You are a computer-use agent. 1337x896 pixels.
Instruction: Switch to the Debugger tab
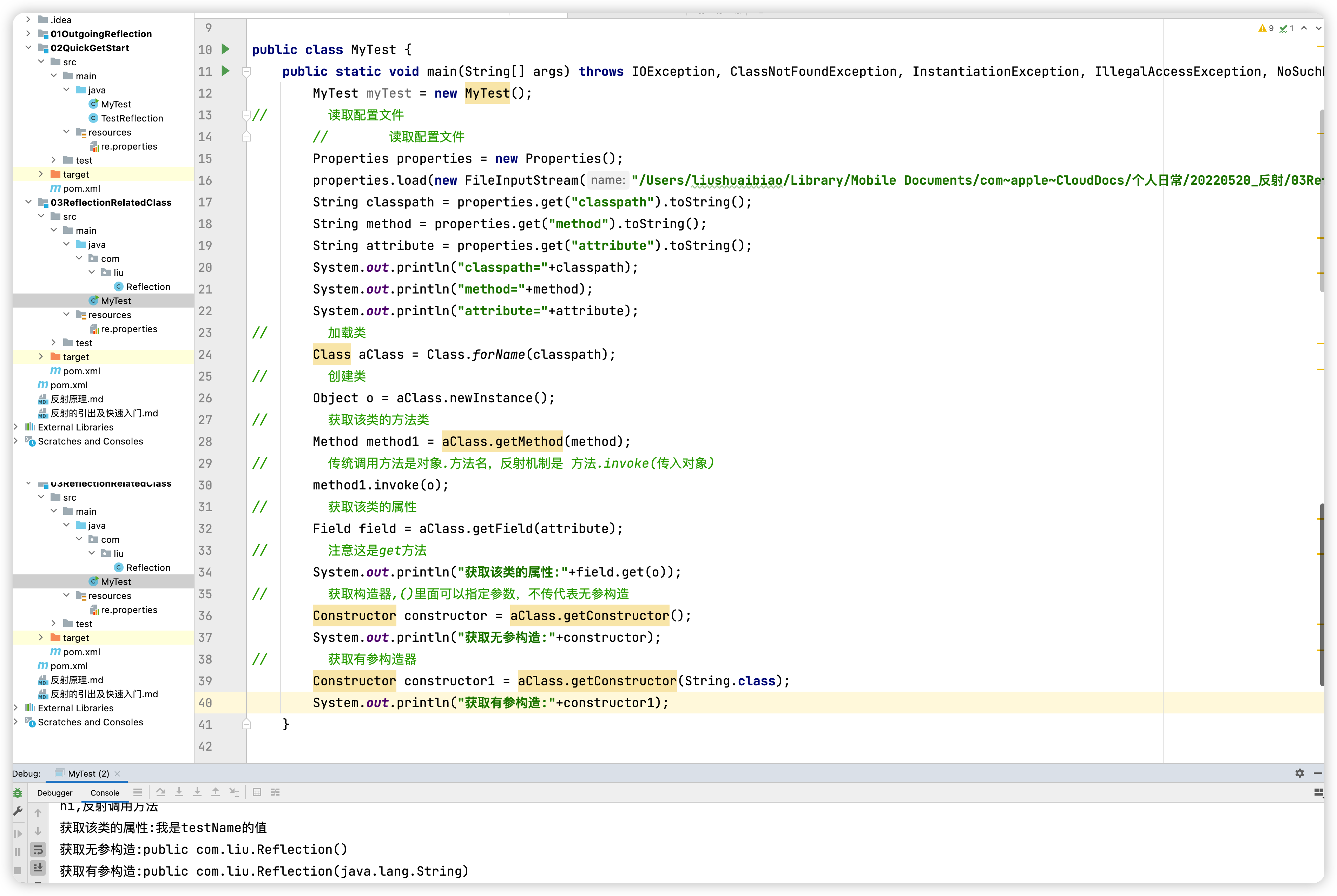[x=55, y=792]
